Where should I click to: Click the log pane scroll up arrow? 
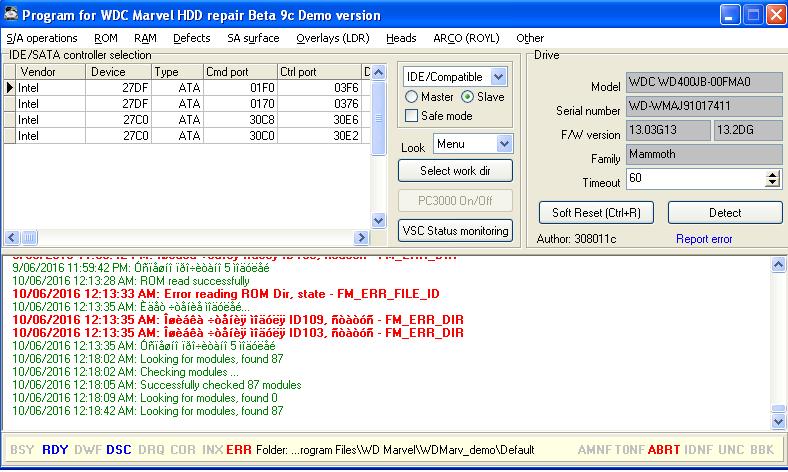click(778, 264)
